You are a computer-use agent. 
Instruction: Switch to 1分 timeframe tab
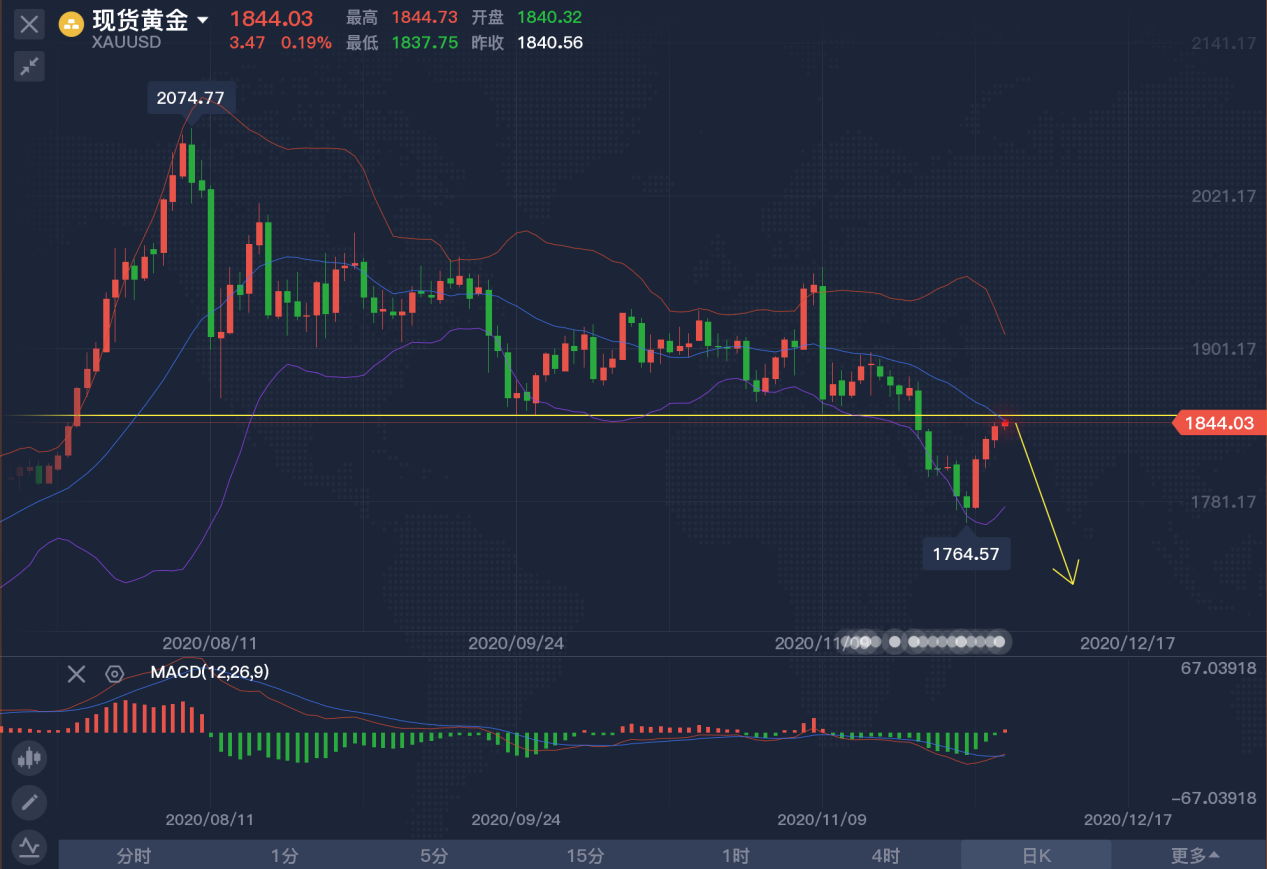[x=284, y=855]
